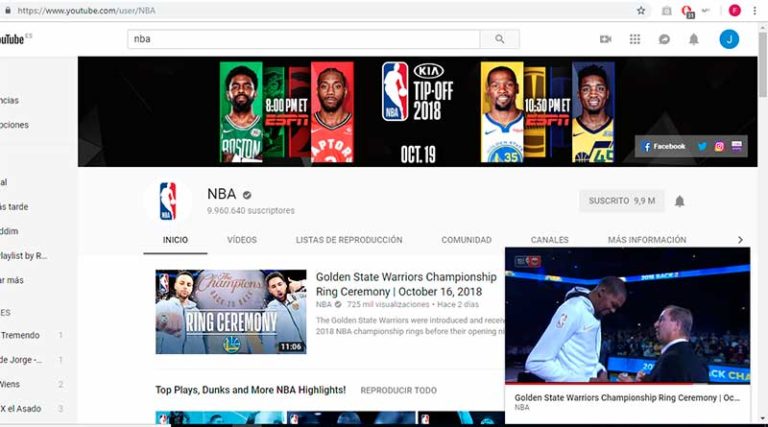Click the browser extension icon with red badge
Image resolution: width=768 pixels, height=427 pixels.
point(687,11)
